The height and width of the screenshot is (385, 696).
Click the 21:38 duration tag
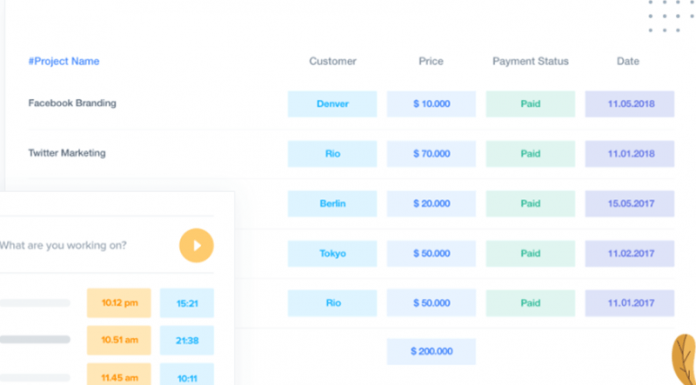point(187,341)
